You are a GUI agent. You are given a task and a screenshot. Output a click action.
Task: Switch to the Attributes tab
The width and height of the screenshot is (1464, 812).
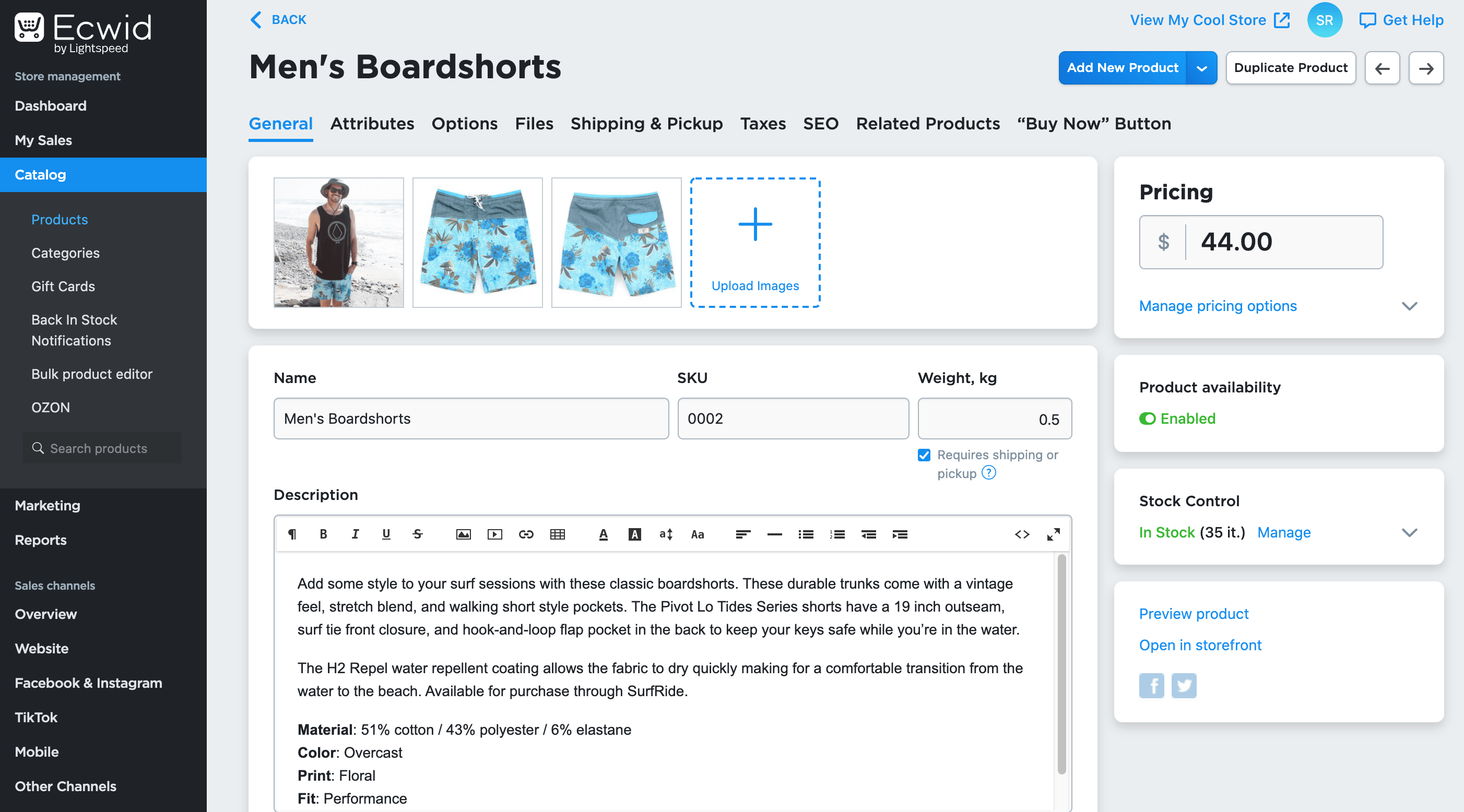tap(372, 123)
